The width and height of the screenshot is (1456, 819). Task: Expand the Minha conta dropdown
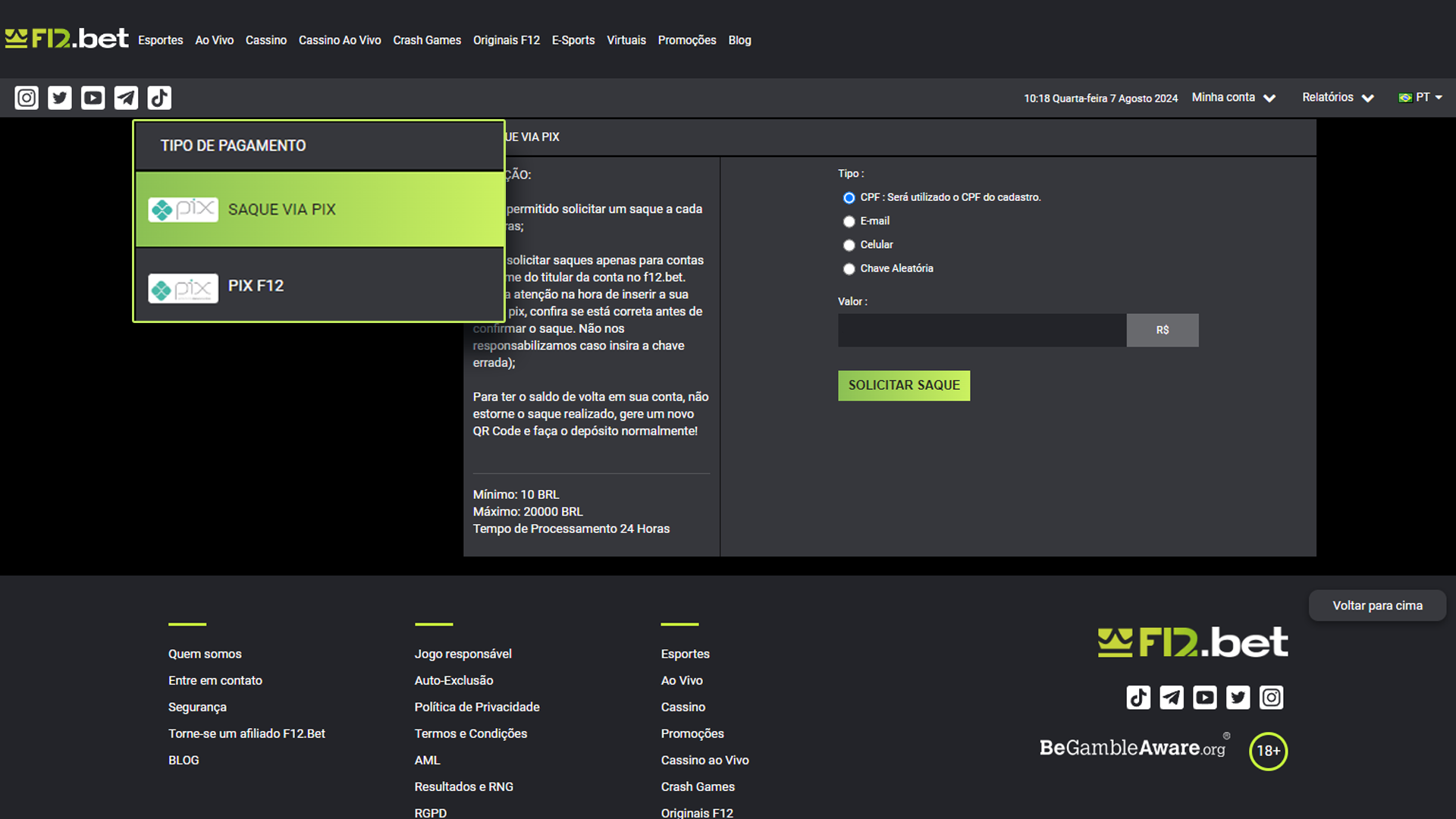click(1232, 97)
